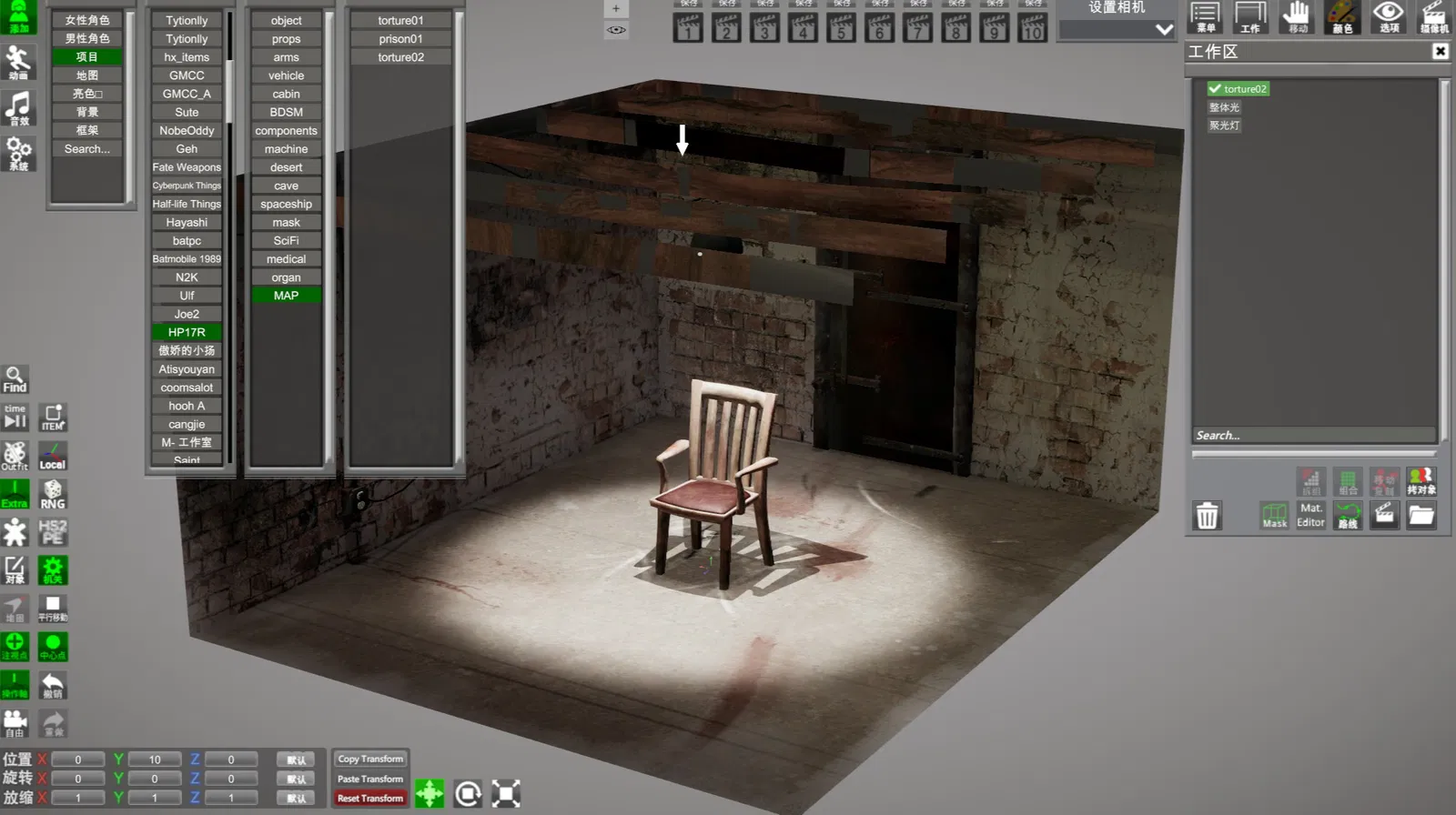Open the Mat. Editor
1456x815 pixels.
(1310, 516)
